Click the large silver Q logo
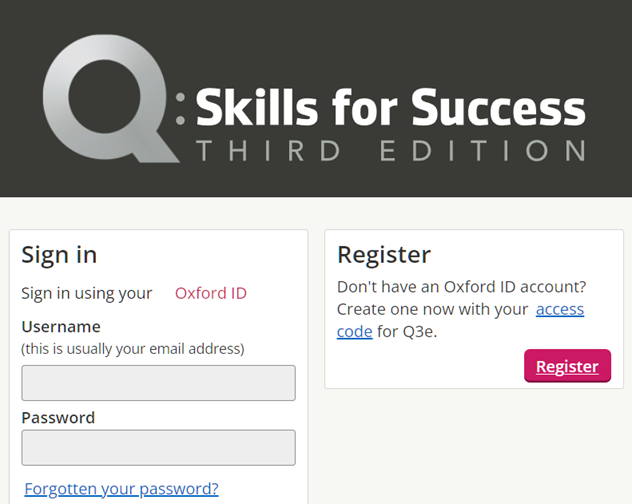Viewport: 632px width, 504px height. pyautogui.click(x=109, y=99)
